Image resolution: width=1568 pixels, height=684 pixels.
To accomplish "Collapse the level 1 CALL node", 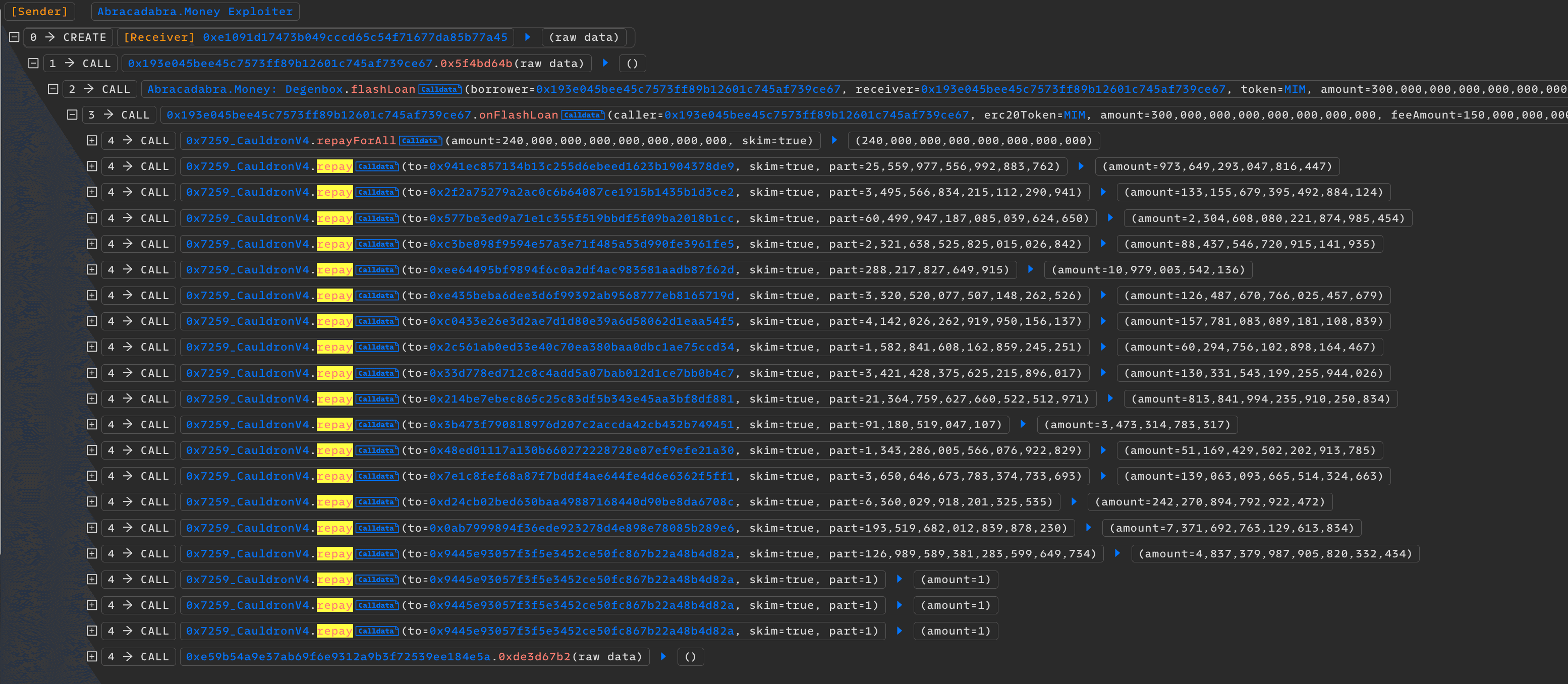I will click(33, 63).
